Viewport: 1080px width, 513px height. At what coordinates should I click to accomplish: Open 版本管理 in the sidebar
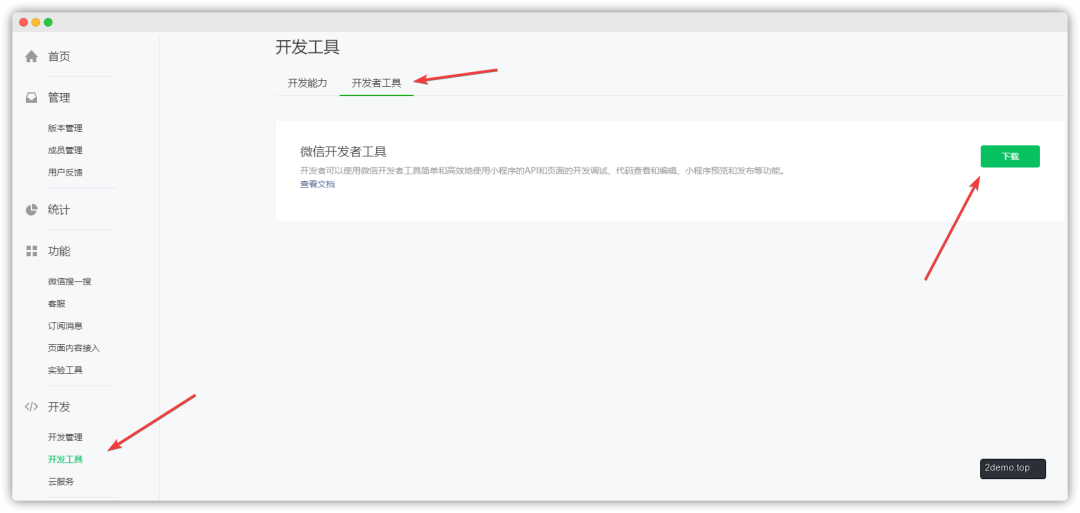click(x=65, y=128)
